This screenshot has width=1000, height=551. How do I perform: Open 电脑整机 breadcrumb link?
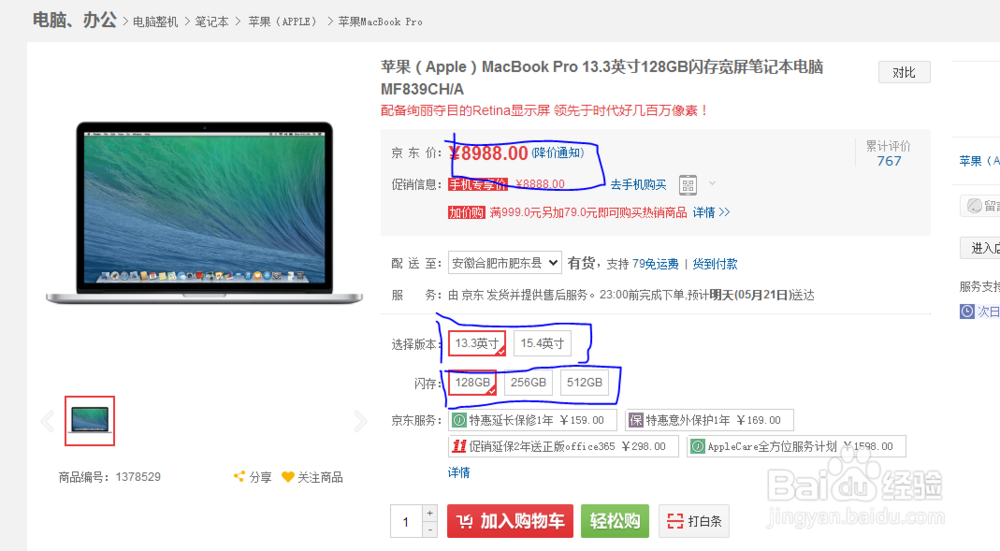[x=156, y=22]
